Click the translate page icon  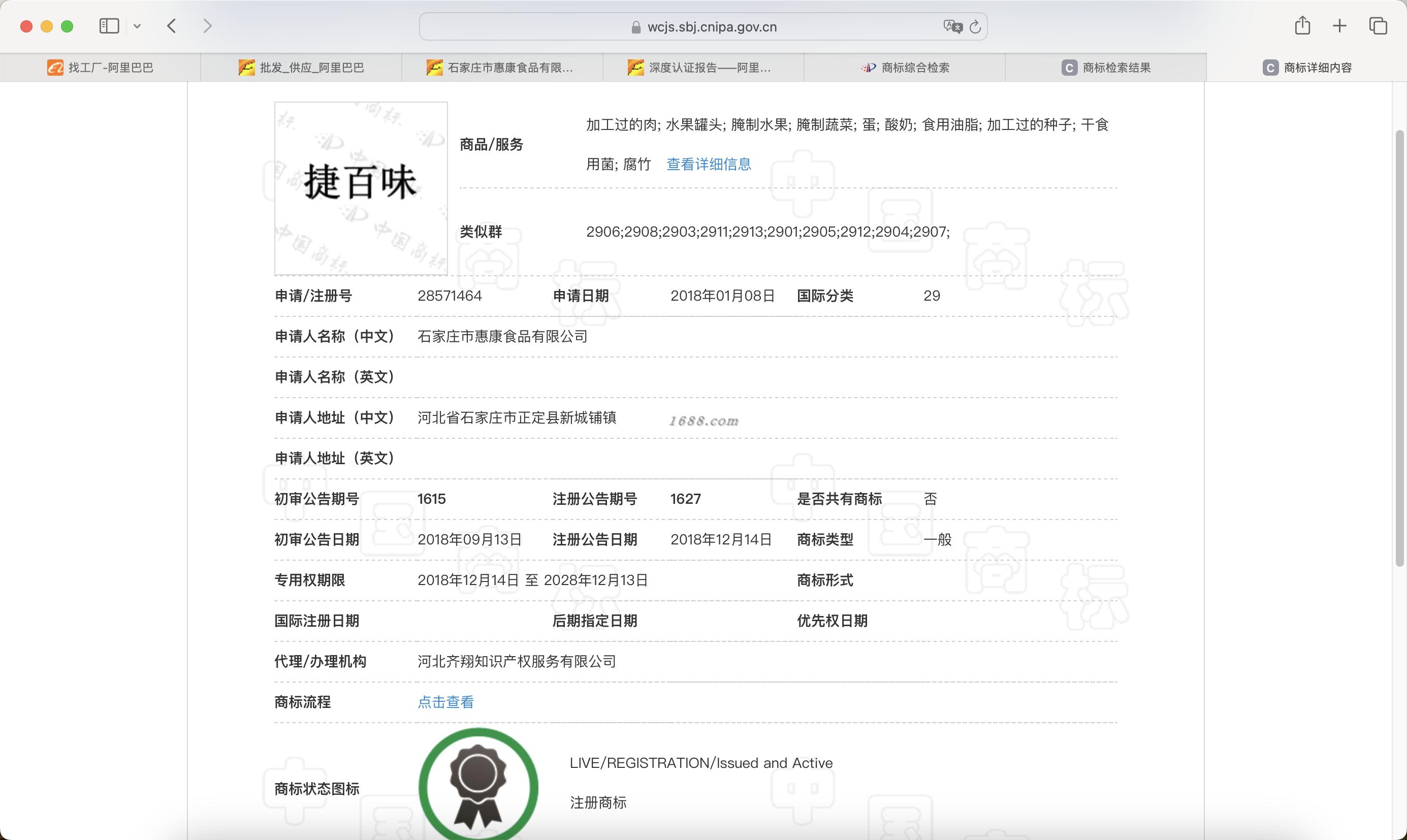point(952,26)
